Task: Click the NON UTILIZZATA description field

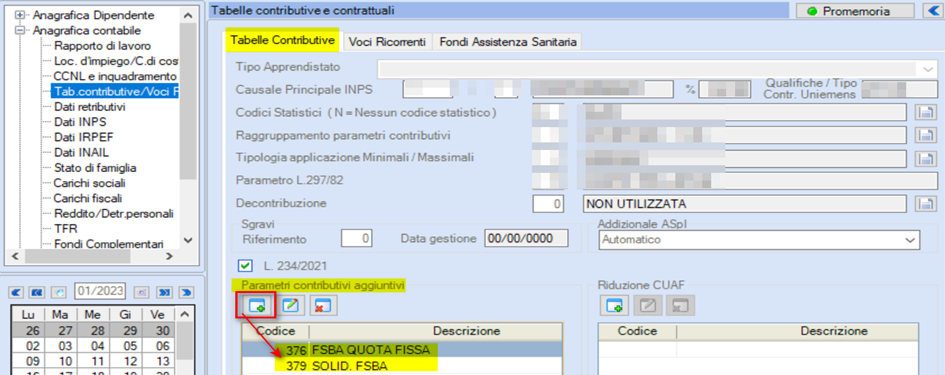Action: coord(745,204)
